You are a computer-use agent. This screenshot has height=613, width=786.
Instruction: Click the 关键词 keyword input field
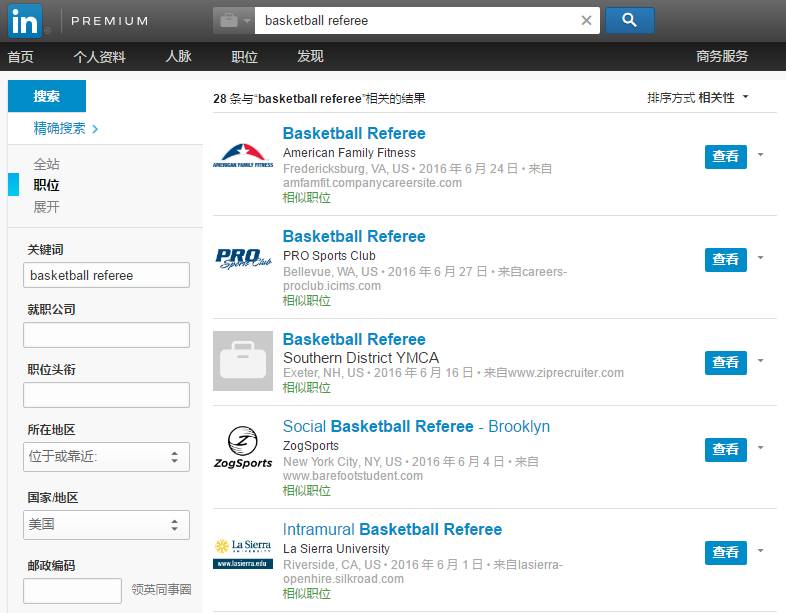coord(106,275)
